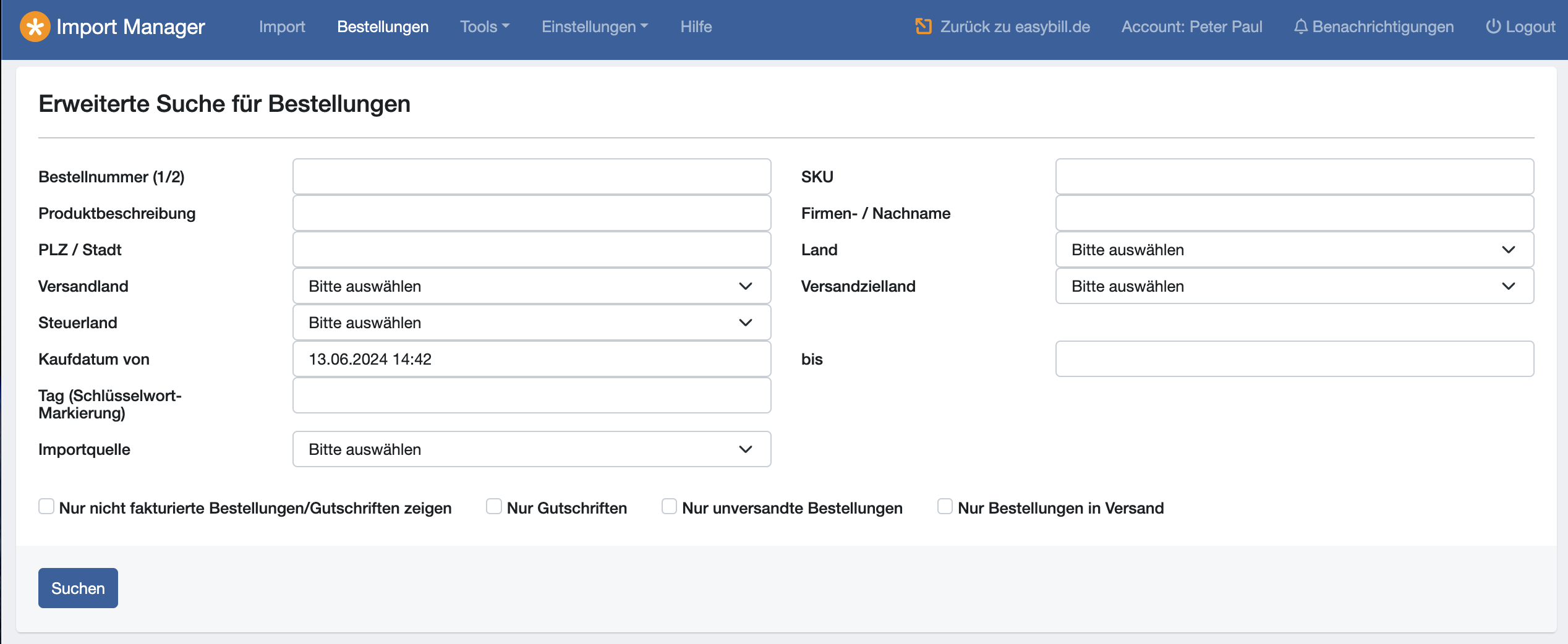Click the Import Manager brand title
Screen dimensions: 1568x644
tap(130, 27)
